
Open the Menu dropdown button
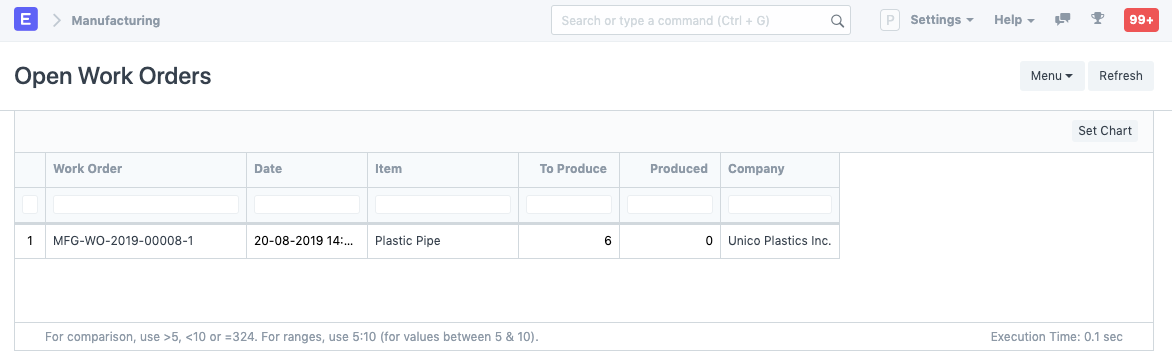coord(1052,76)
